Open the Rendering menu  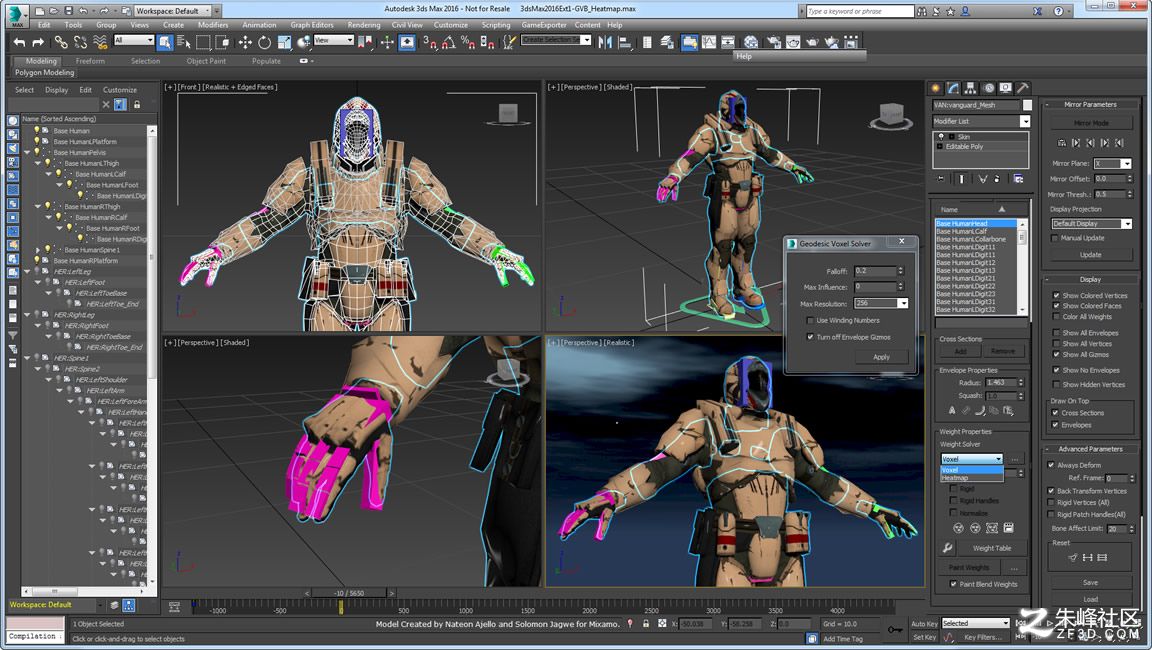pyautogui.click(x=364, y=24)
